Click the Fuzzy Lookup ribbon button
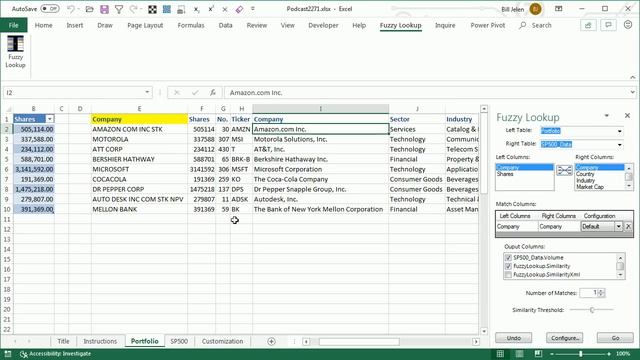This screenshot has width=640, height=360. (16, 52)
